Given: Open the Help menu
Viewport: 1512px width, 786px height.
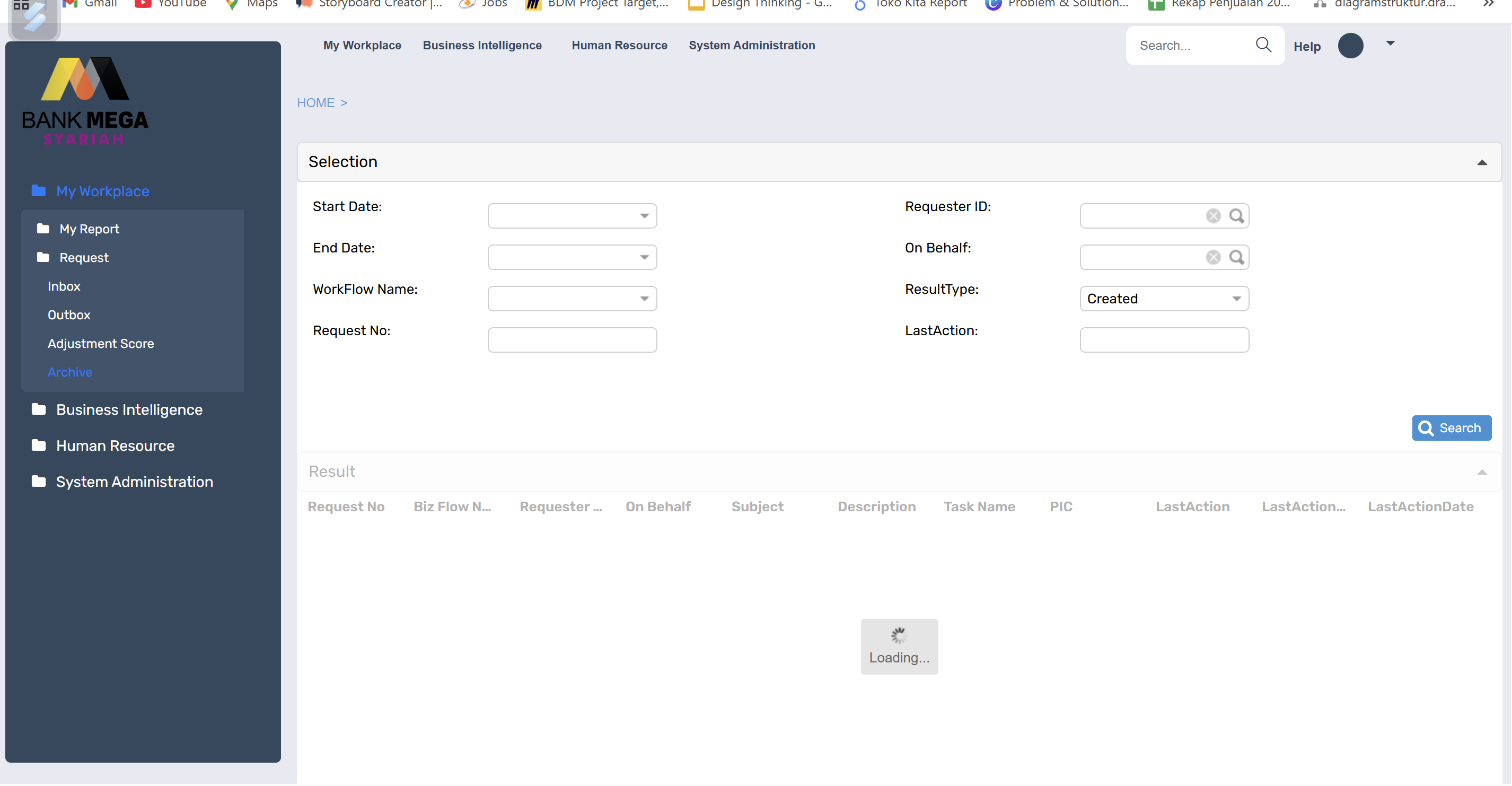Looking at the screenshot, I should pos(1306,46).
